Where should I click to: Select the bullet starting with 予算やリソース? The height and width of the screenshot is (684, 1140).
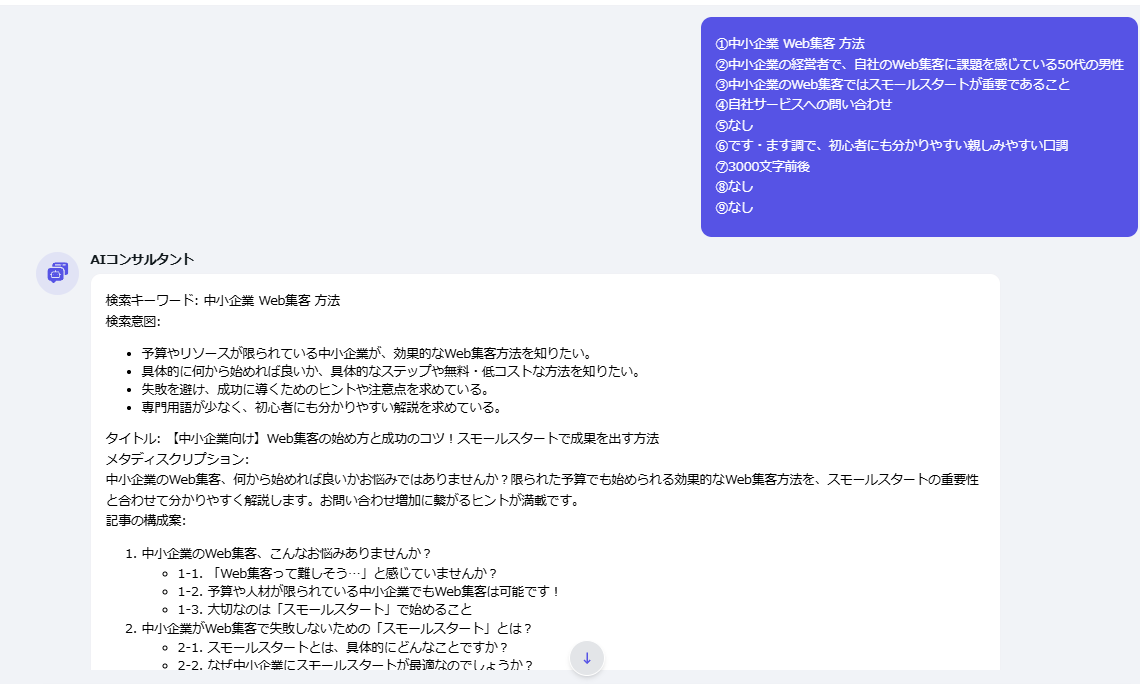(367, 353)
